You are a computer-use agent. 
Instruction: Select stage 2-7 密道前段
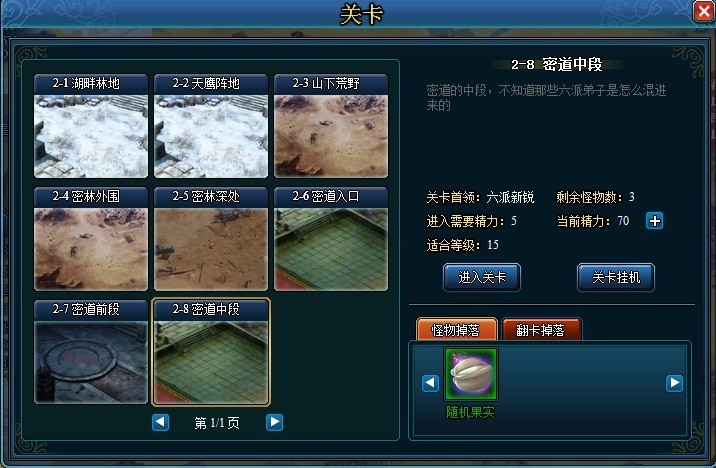(x=91, y=352)
